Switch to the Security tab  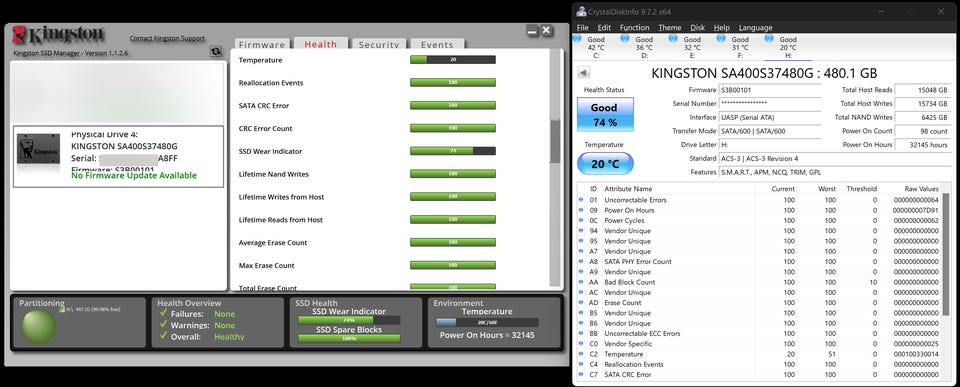(379, 44)
